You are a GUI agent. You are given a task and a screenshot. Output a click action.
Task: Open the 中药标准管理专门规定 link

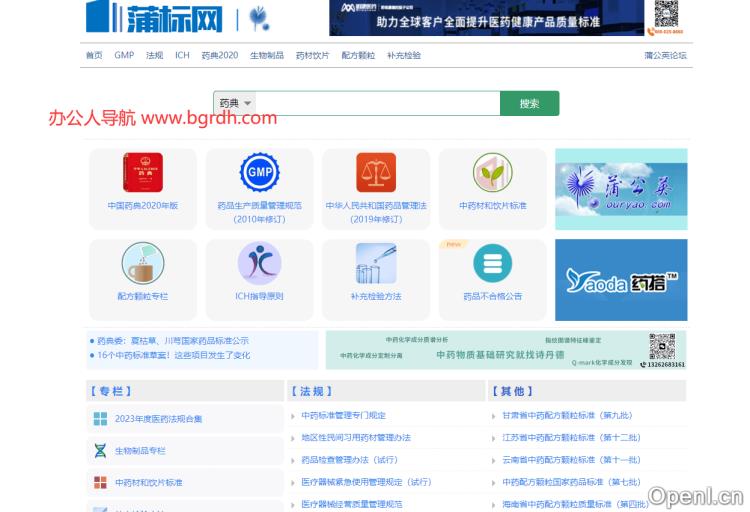(343, 416)
